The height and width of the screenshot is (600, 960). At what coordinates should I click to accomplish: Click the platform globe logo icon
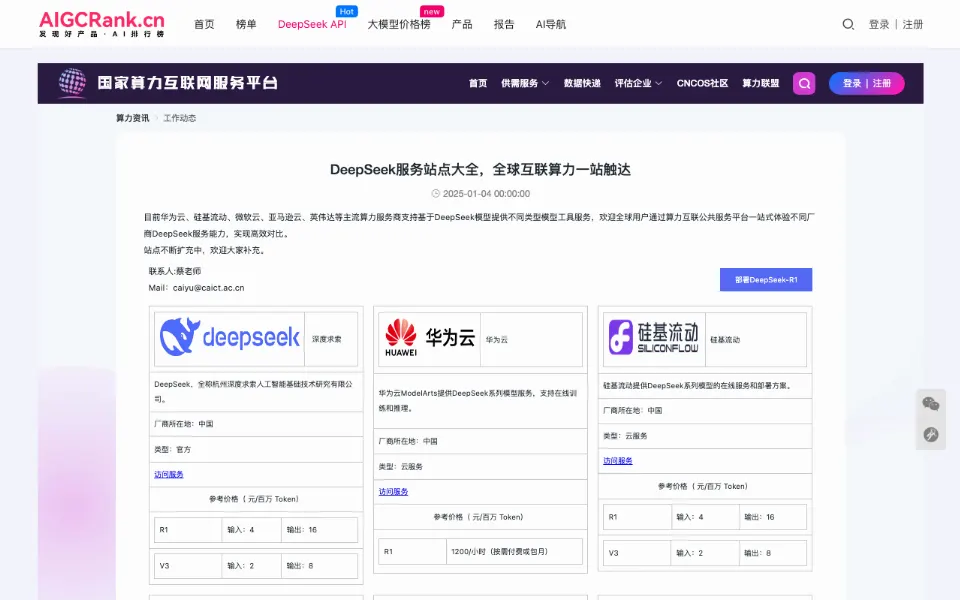pos(72,82)
